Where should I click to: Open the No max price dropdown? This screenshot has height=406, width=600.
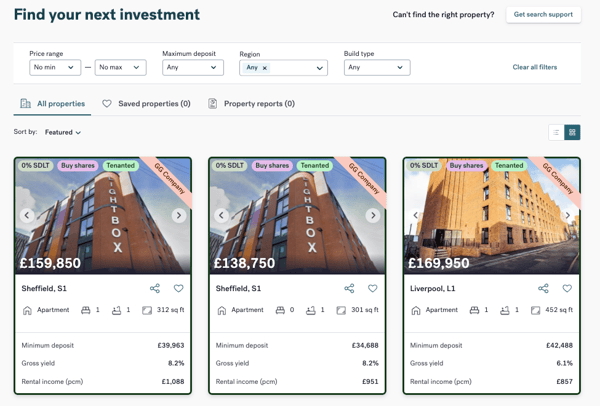121,67
